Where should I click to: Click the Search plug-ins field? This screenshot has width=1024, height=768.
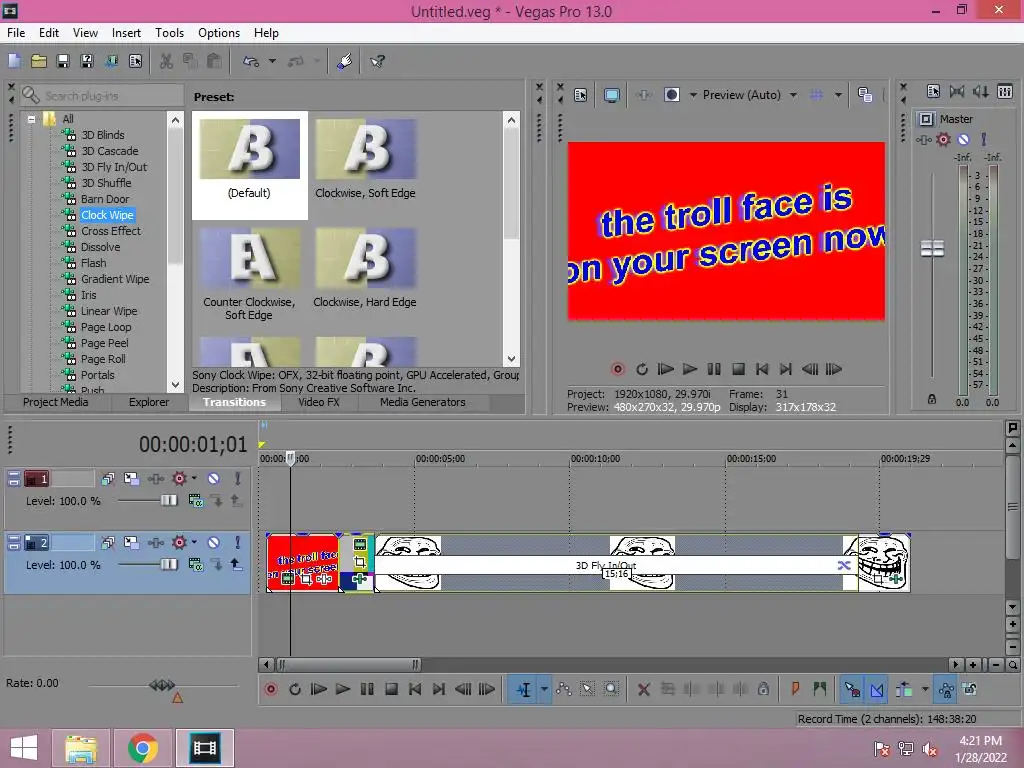(103, 96)
